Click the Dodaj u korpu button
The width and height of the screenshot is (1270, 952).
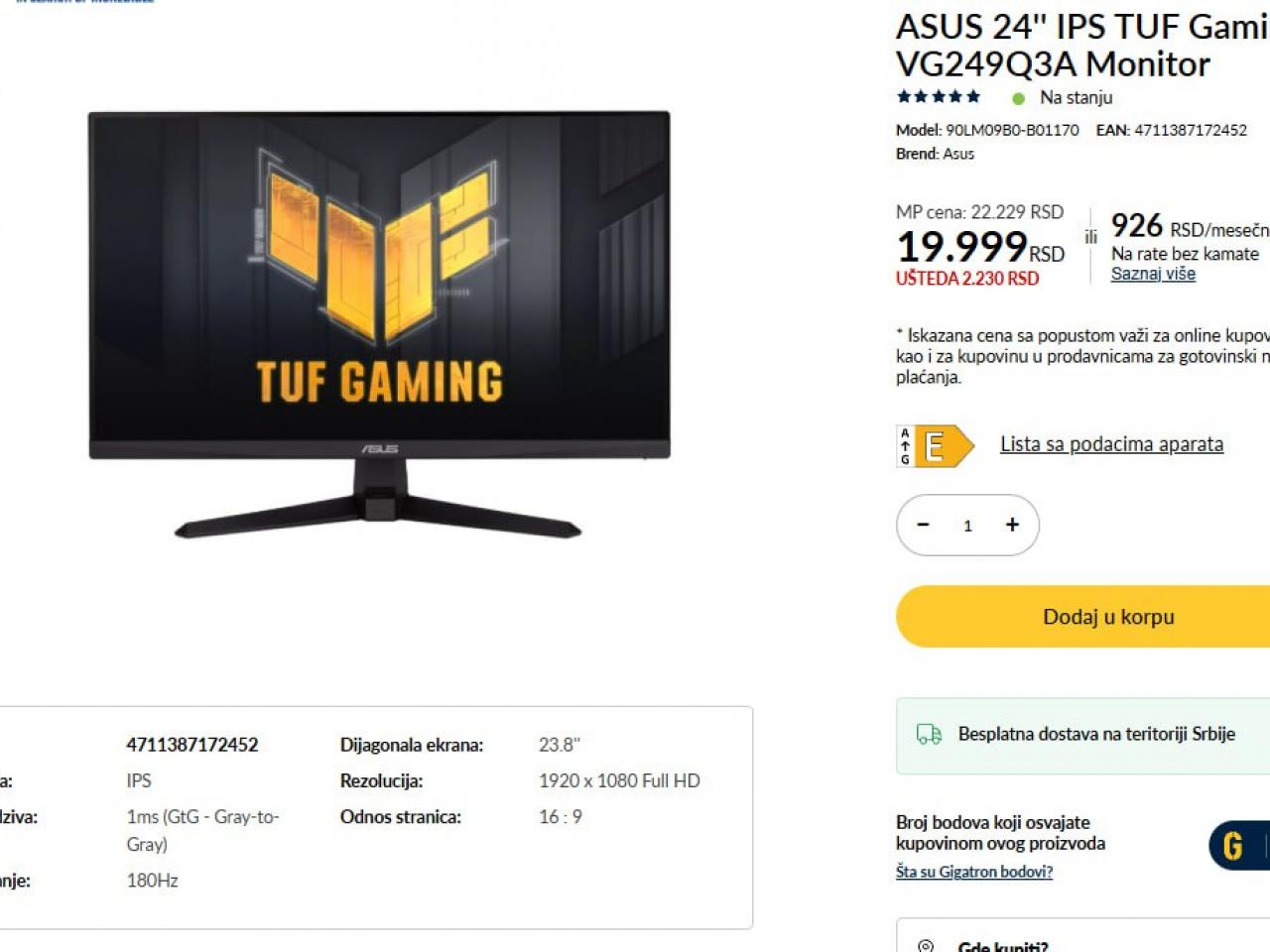(x=1083, y=617)
